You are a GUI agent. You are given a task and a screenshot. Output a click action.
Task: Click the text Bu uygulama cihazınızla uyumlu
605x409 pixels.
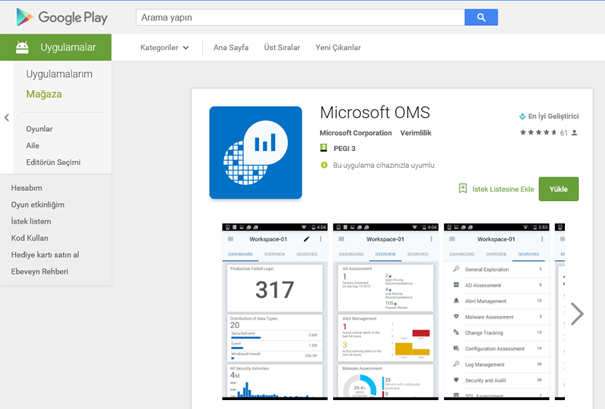pos(384,165)
